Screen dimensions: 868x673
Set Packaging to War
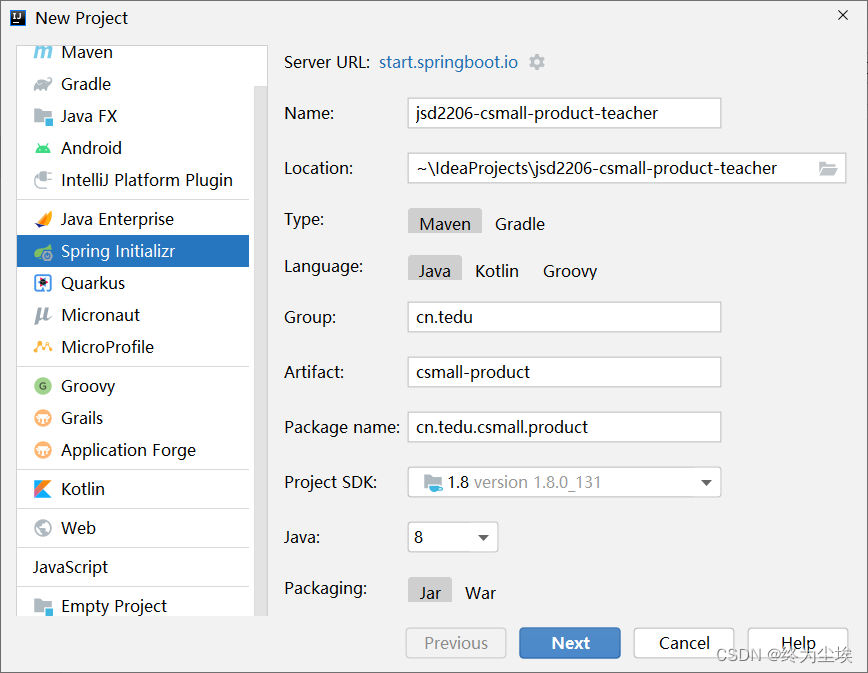pyautogui.click(x=480, y=593)
